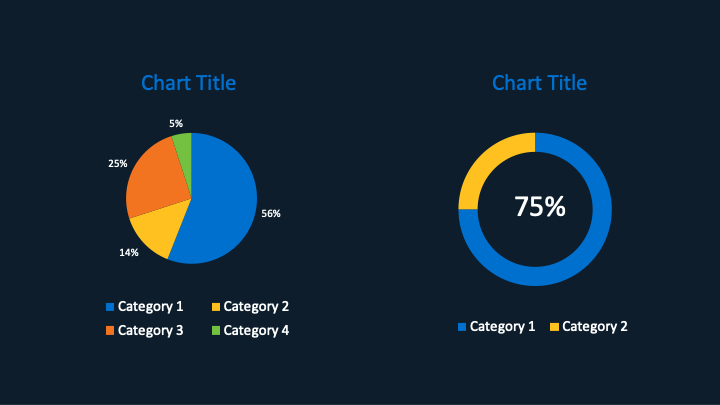
Task: Select the left pie chart's title
Action: [189, 83]
